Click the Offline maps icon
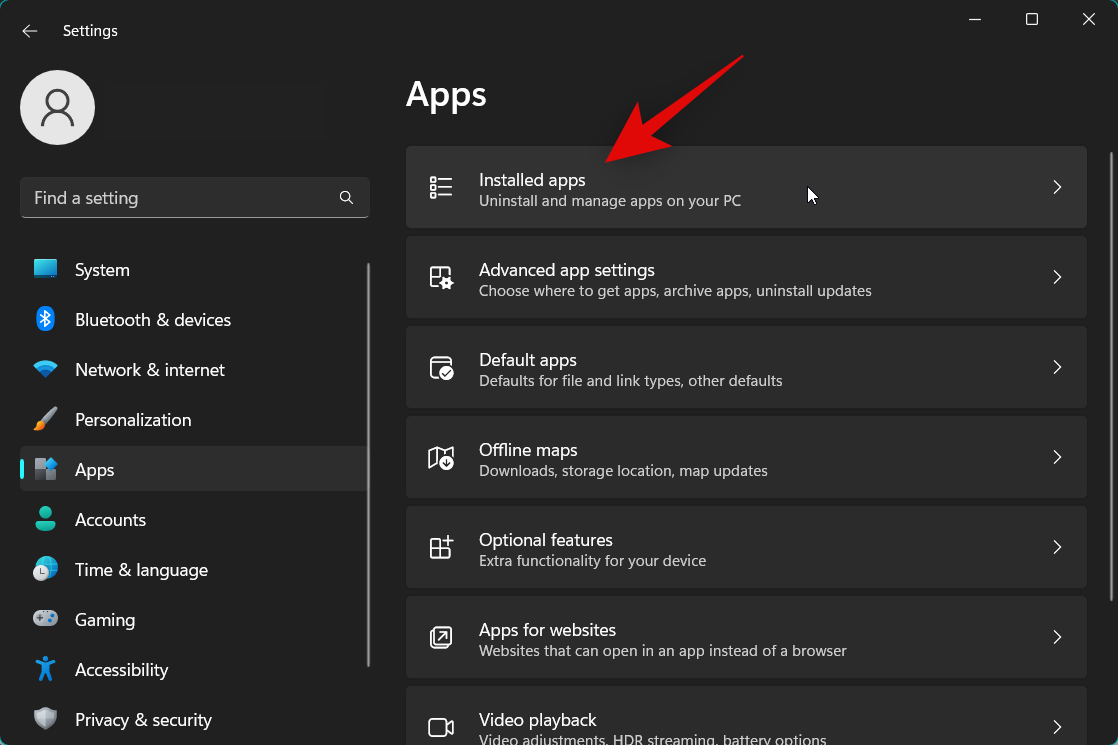Screen dimensions: 1118x745 coord(441,457)
